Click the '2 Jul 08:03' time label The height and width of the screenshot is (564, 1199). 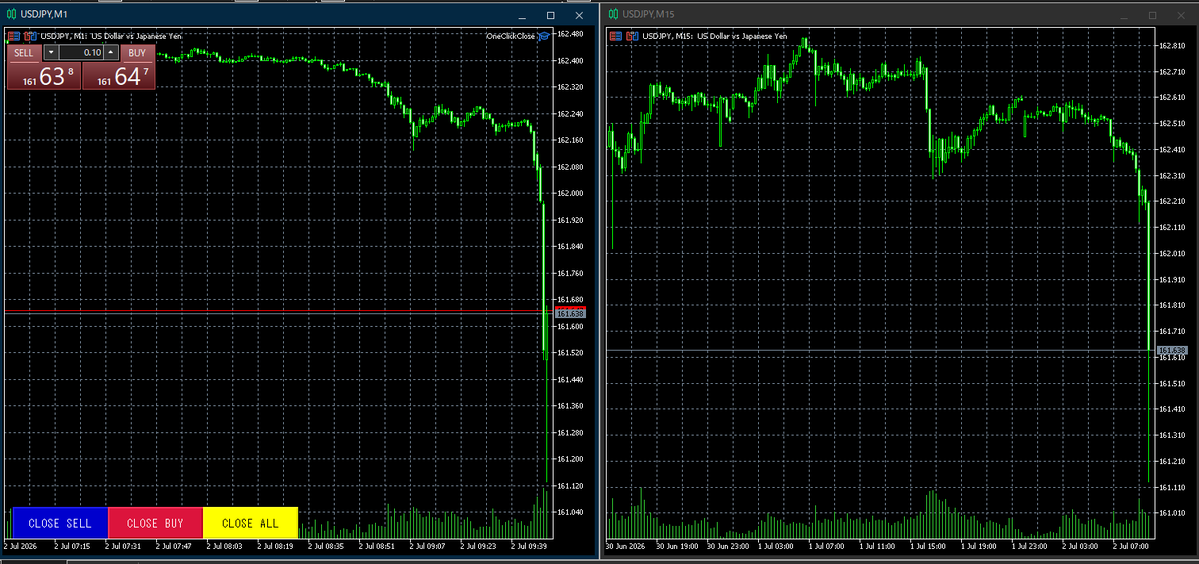point(223,546)
